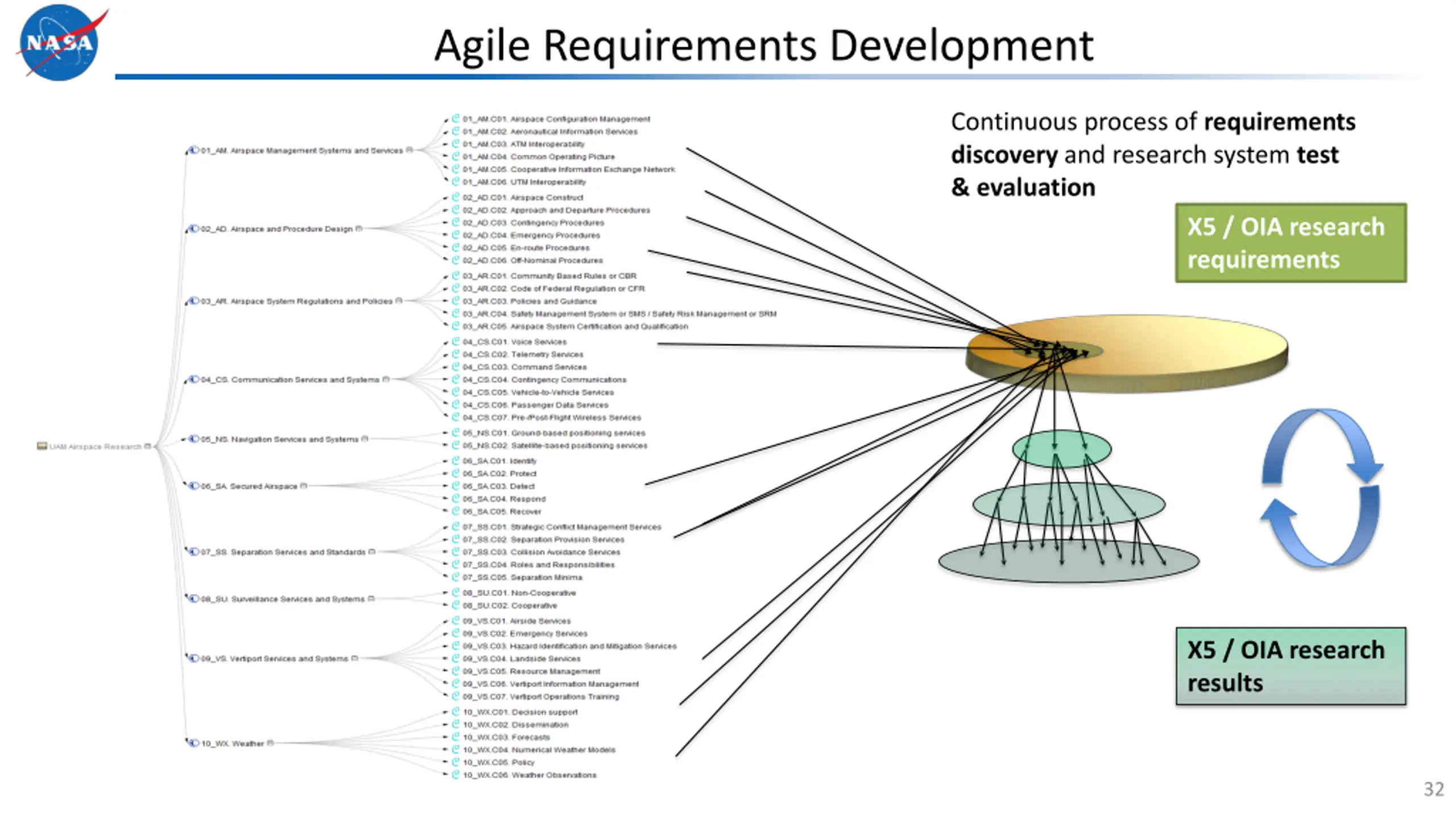Click the X5 / OIA research results box
The height and width of the screenshot is (819, 1456).
[1290, 666]
